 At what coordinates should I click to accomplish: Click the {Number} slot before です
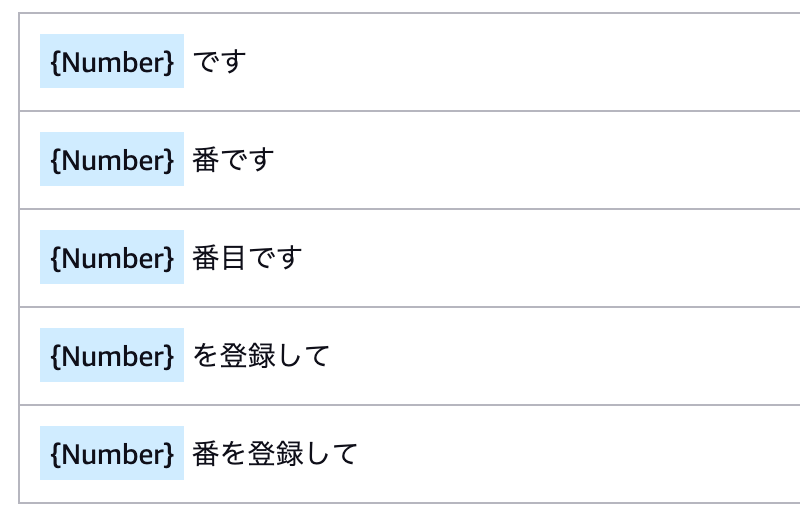(x=112, y=61)
